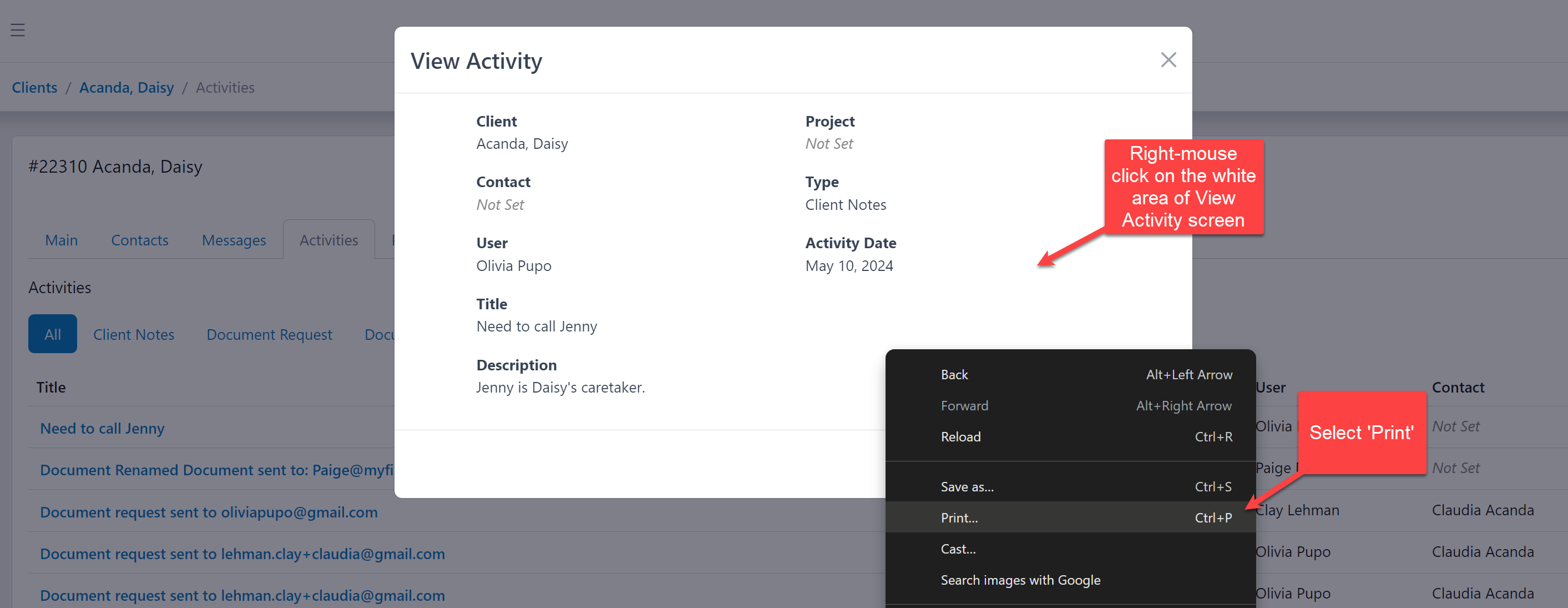Select the 'All' activities filter
The height and width of the screenshot is (608, 1568).
[x=52, y=334]
